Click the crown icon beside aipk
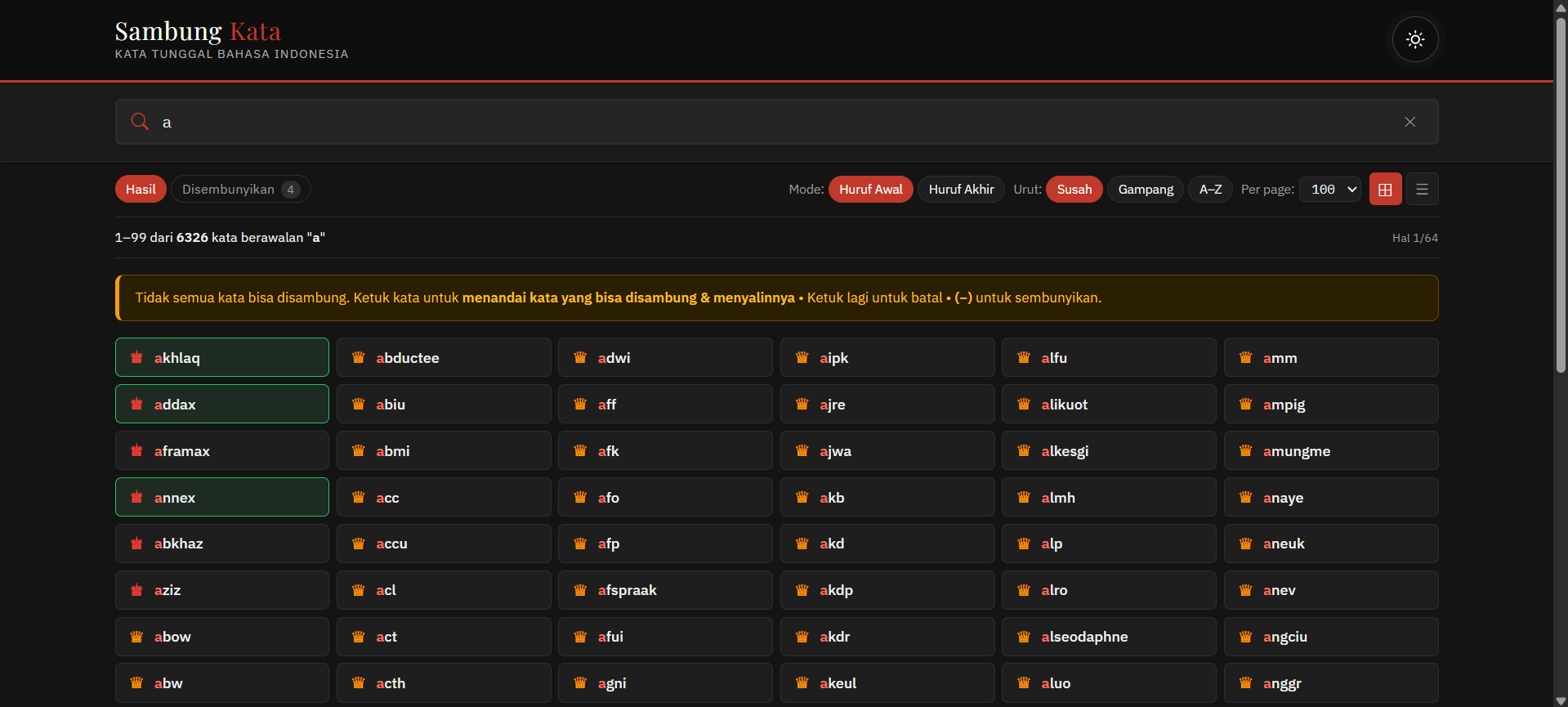 click(802, 357)
